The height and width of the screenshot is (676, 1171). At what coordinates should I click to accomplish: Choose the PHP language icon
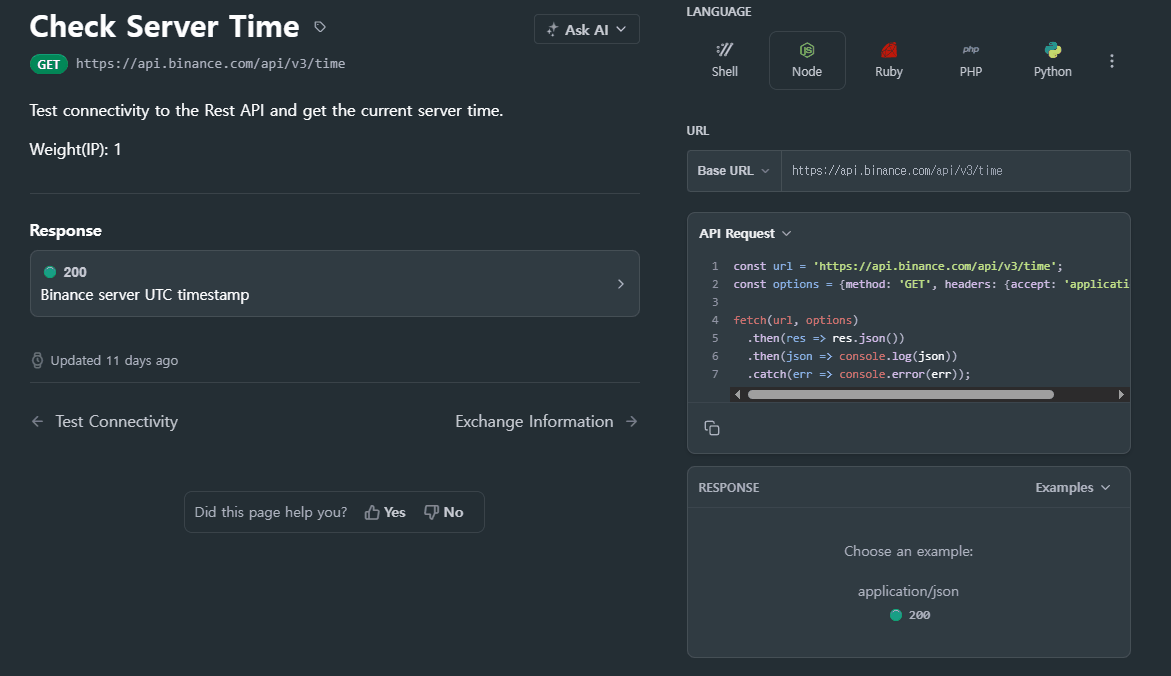(970, 60)
